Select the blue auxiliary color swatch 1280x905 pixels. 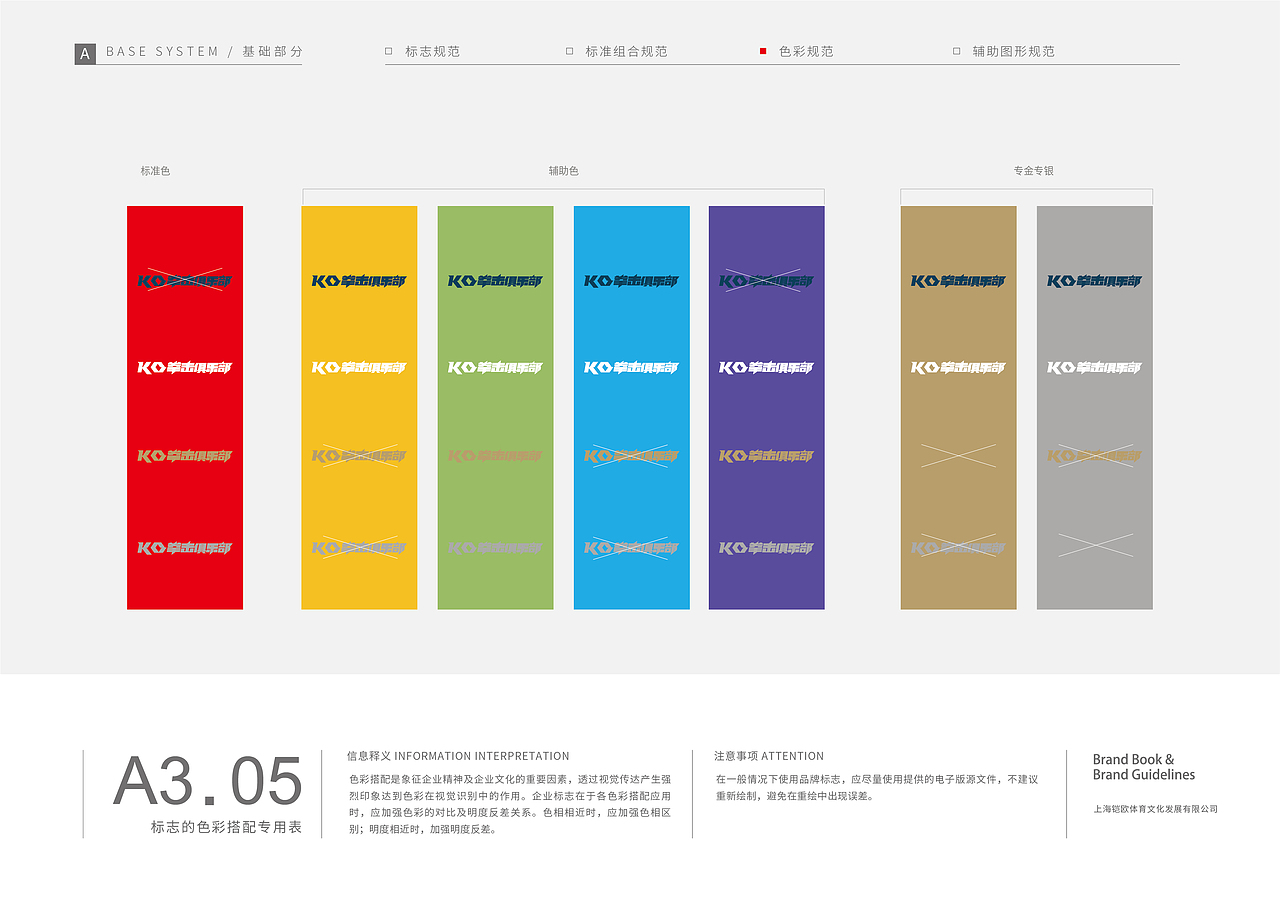click(x=631, y=407)
